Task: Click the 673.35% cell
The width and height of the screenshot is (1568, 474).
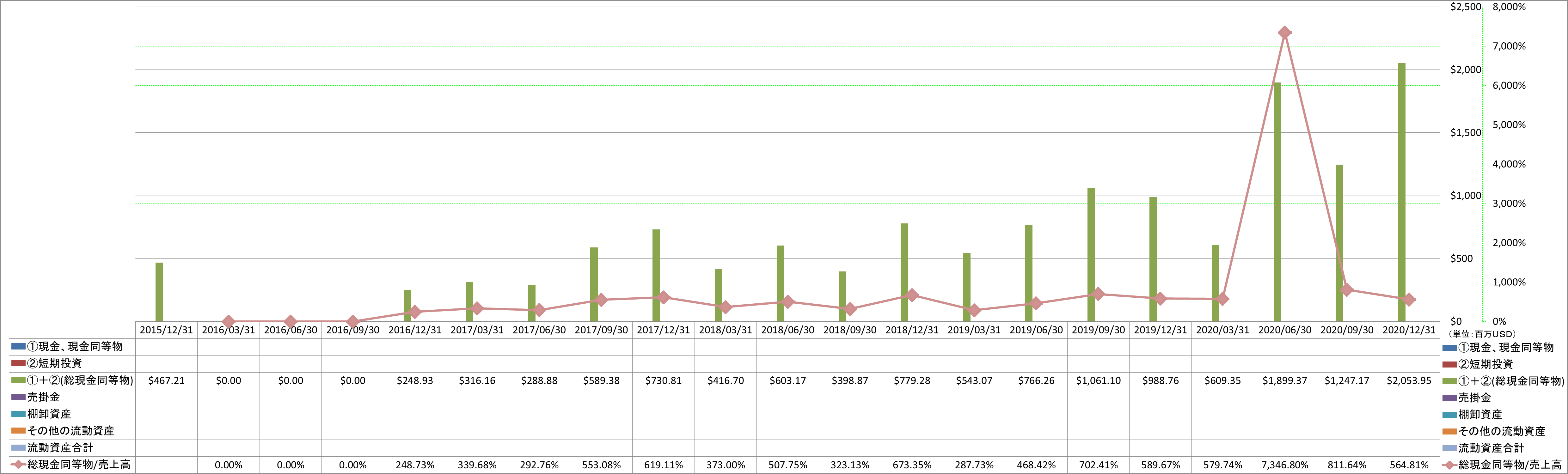Action: 912,465
